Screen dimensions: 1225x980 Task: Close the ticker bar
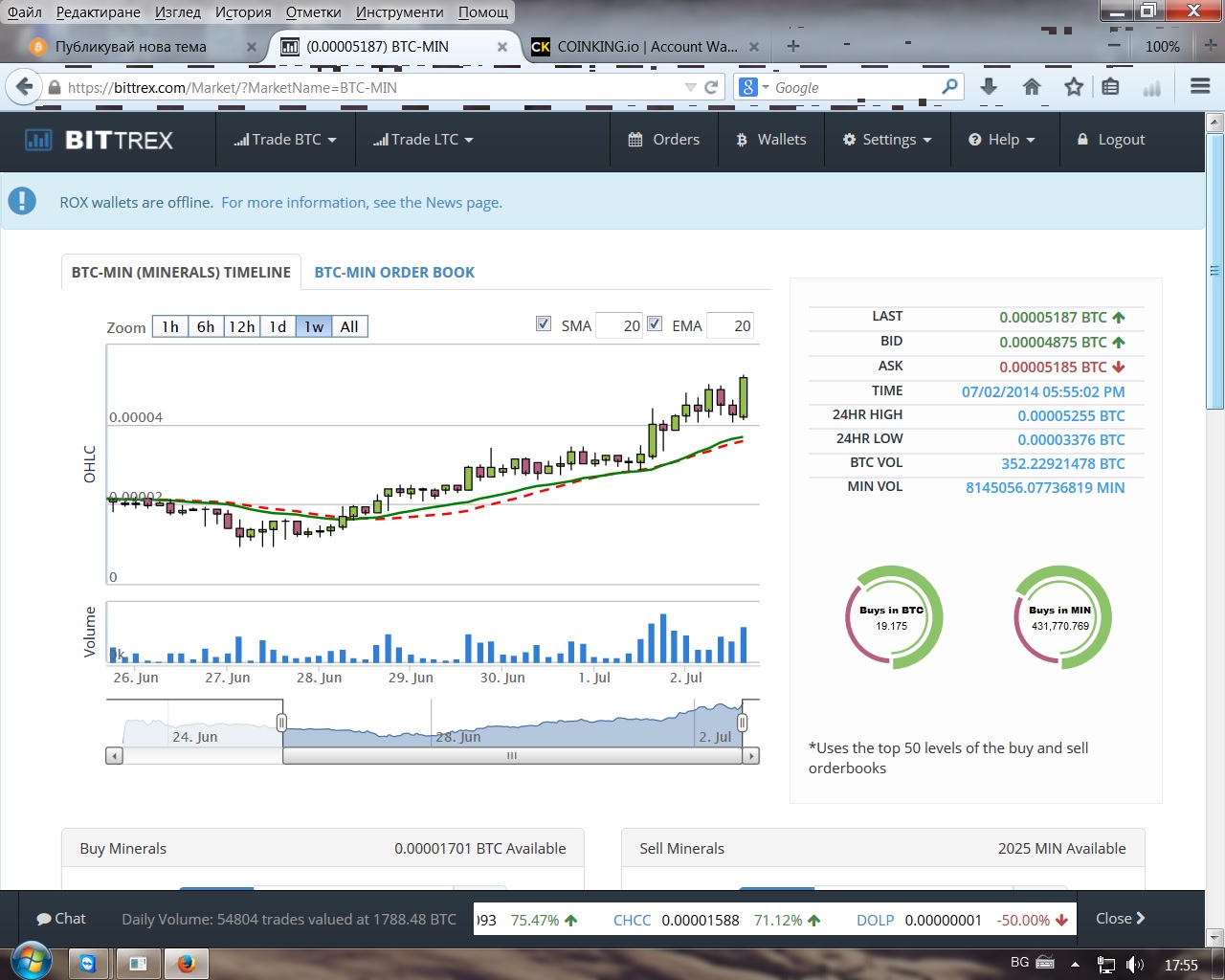pyautogui.click(x=1121, y=919)
